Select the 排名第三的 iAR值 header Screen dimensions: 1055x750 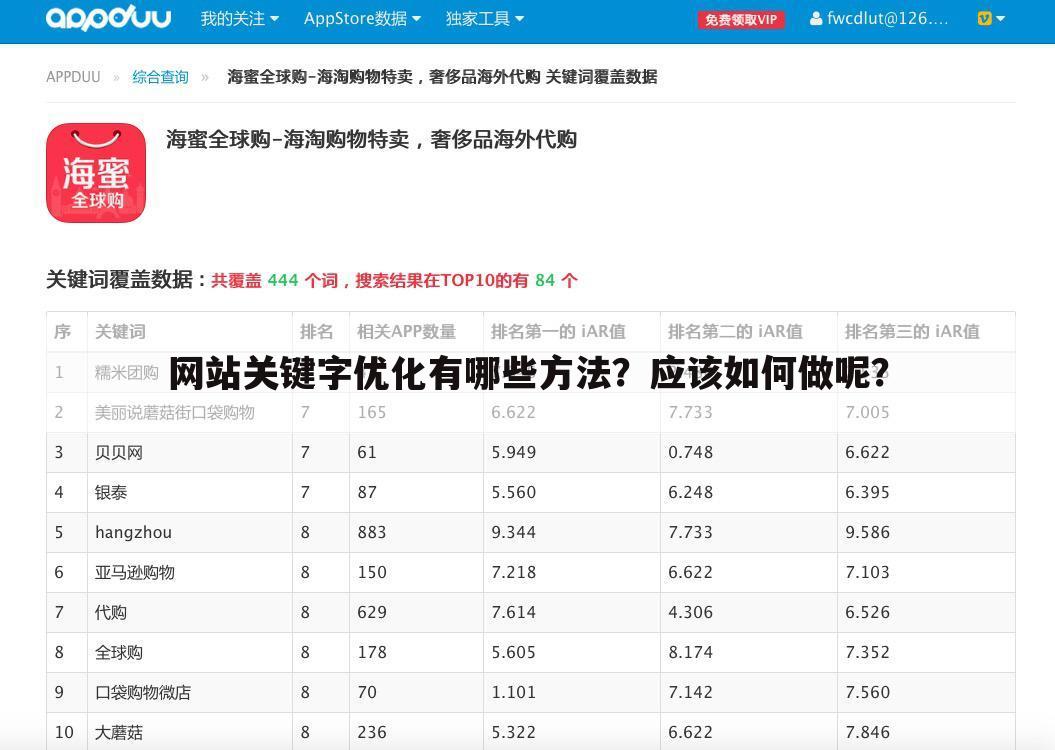click(912, 332)
